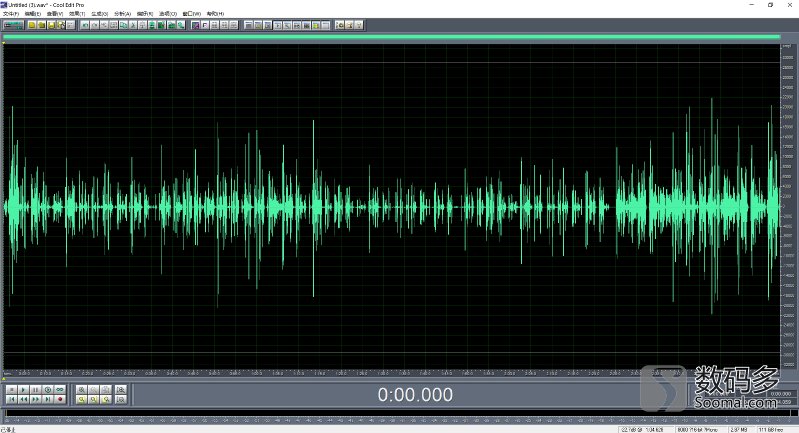Screen dimensions: 799x433
Task: Click the green magnifier icon in the top toolbar
Action: (180, 25)
